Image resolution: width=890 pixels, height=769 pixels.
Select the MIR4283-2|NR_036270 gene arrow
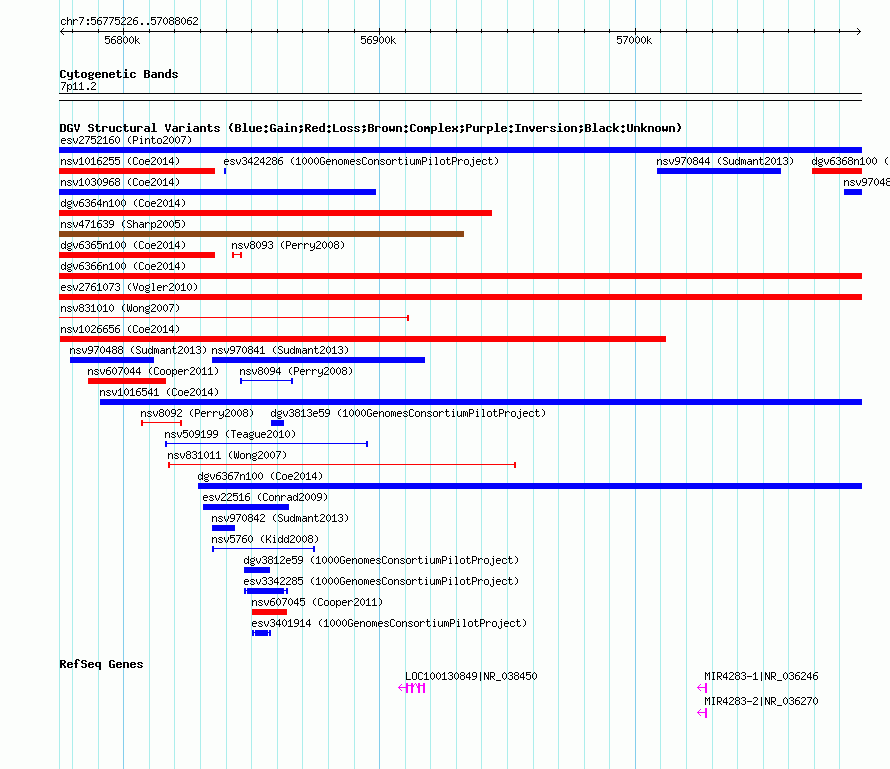coord(702,713)
